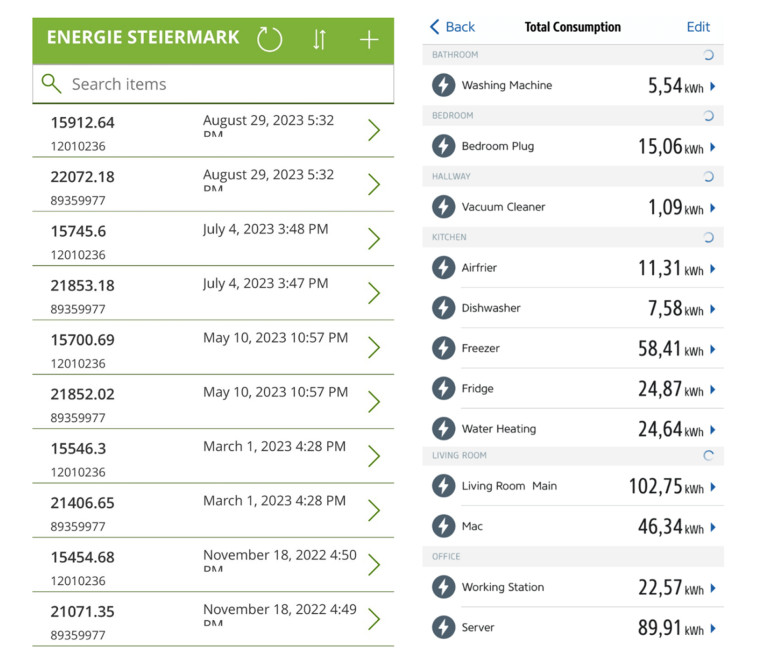Click the Washing Machine power bolt icon
Viewport: 768px width, 667px height.
tap(443, 86)
